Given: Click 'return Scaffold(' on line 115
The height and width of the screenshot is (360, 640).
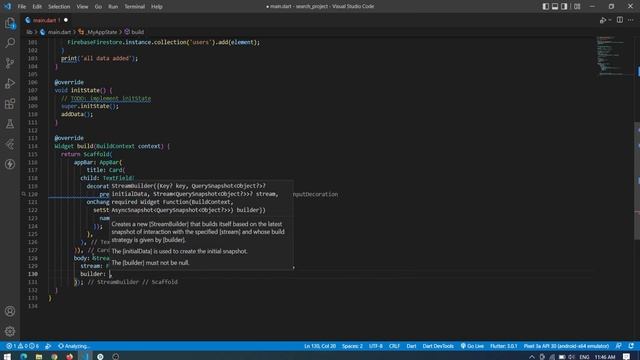Looking at the screenshot, I should [x=87, y=154].
